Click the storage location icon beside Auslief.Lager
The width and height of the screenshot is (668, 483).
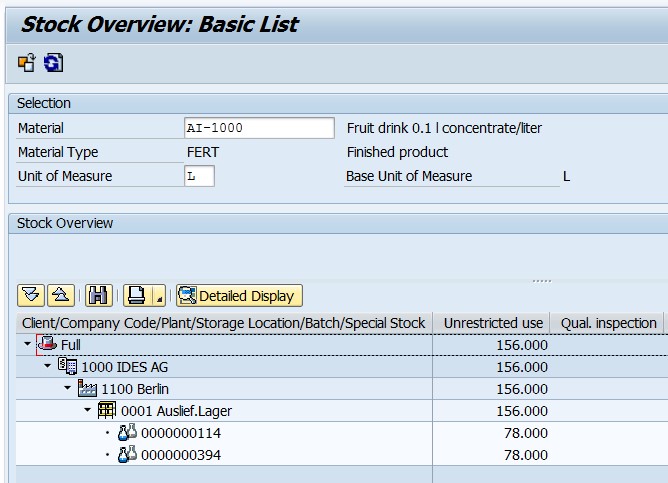click(x=107, y=410)
